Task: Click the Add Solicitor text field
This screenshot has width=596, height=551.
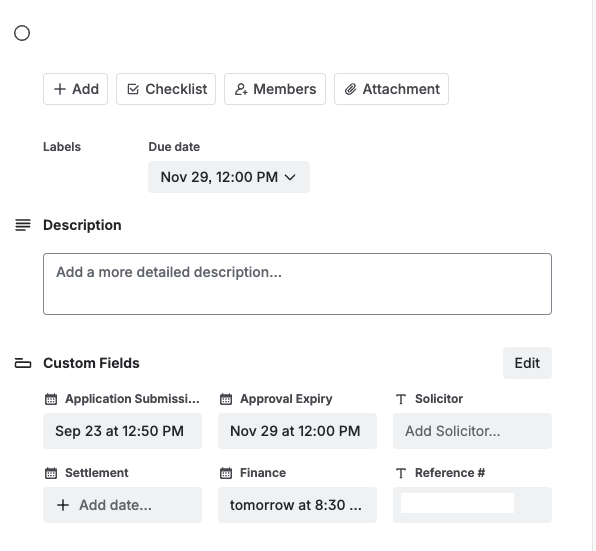Action: tap(472, 431)
